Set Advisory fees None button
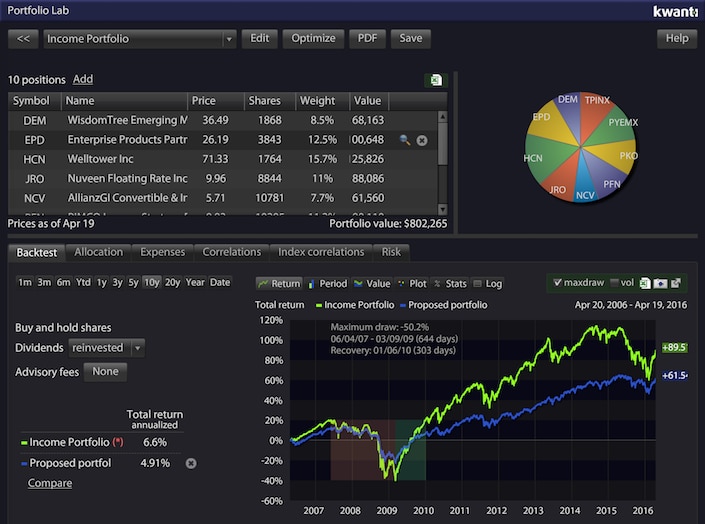 click(105, 372)
